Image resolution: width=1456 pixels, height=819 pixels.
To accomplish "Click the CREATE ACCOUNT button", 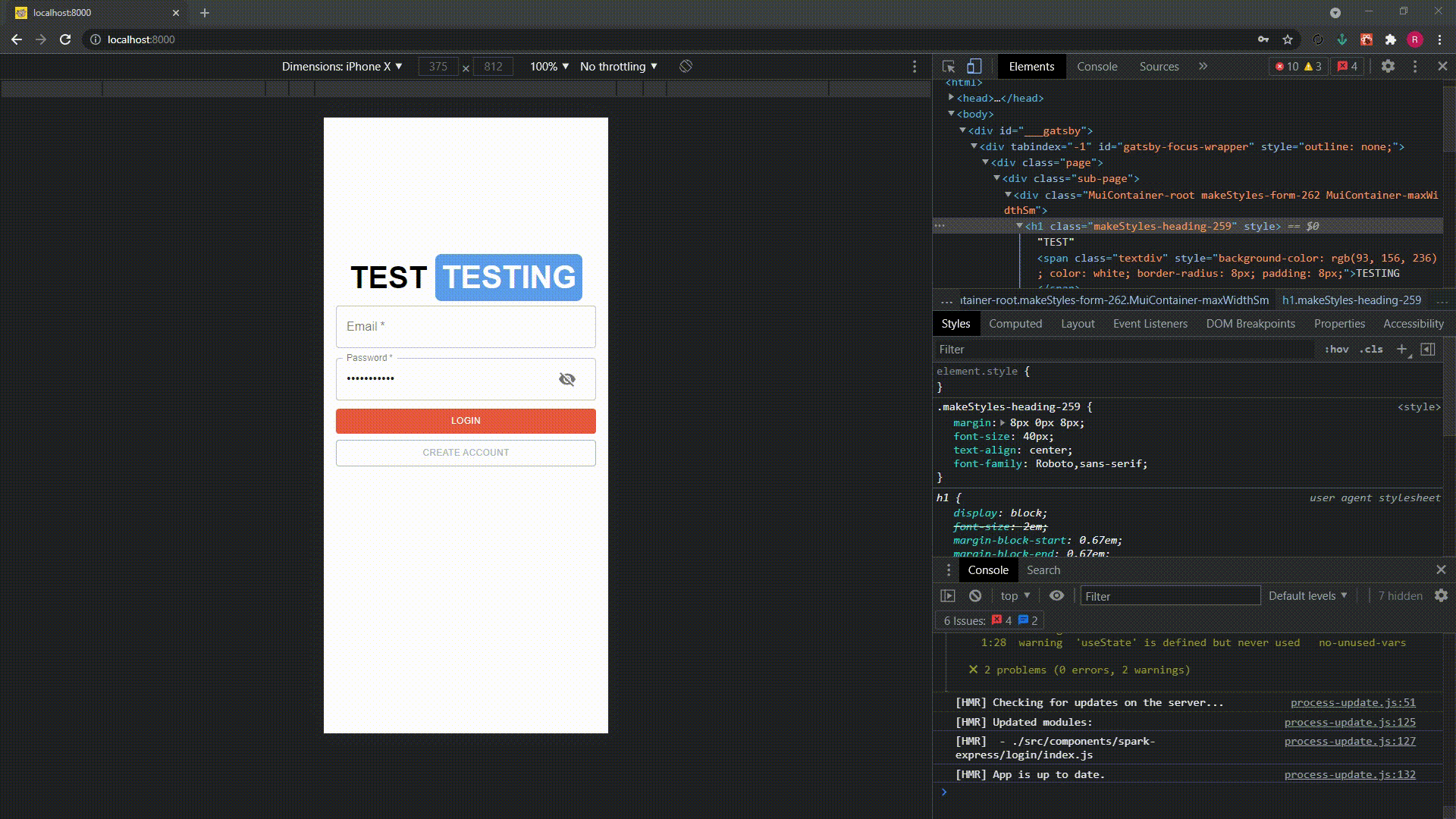I will tap(466, 453).
